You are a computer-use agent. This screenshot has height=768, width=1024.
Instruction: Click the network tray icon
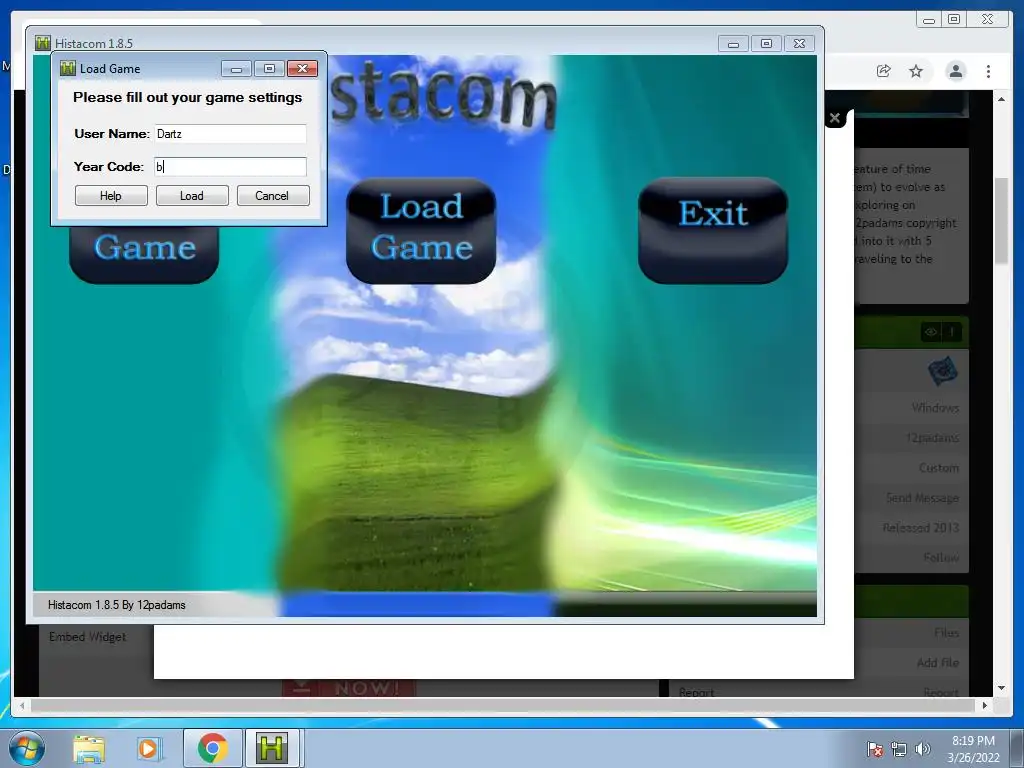(899, 749)
